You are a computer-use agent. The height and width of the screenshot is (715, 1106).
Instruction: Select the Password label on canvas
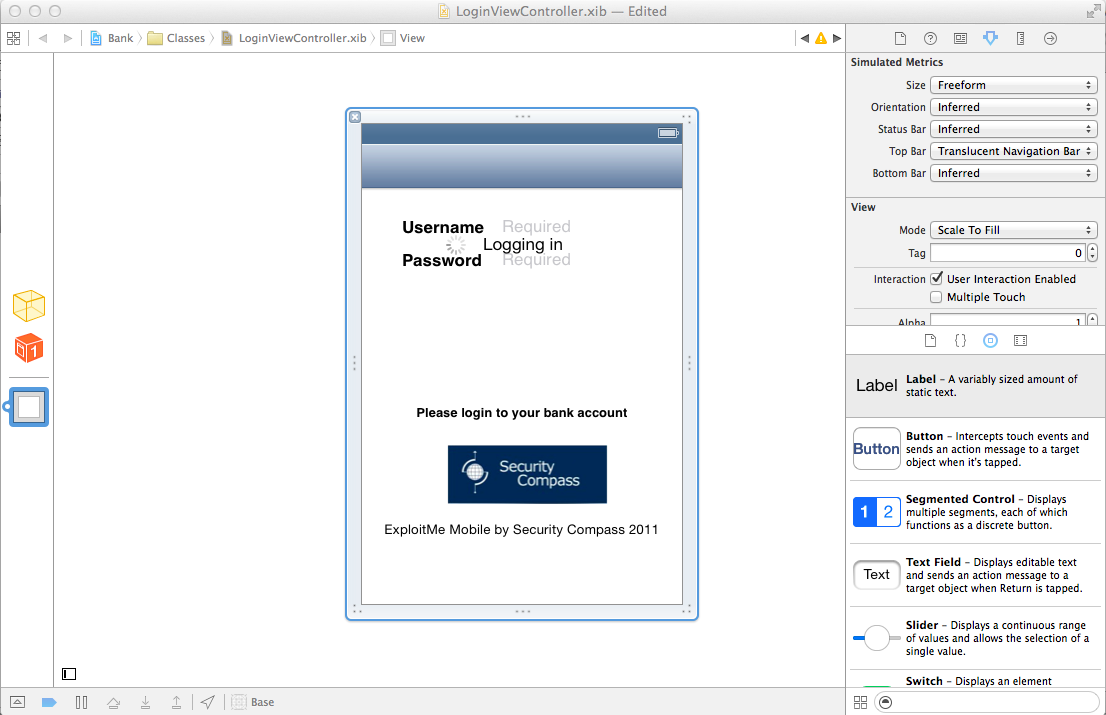[442, 260]
